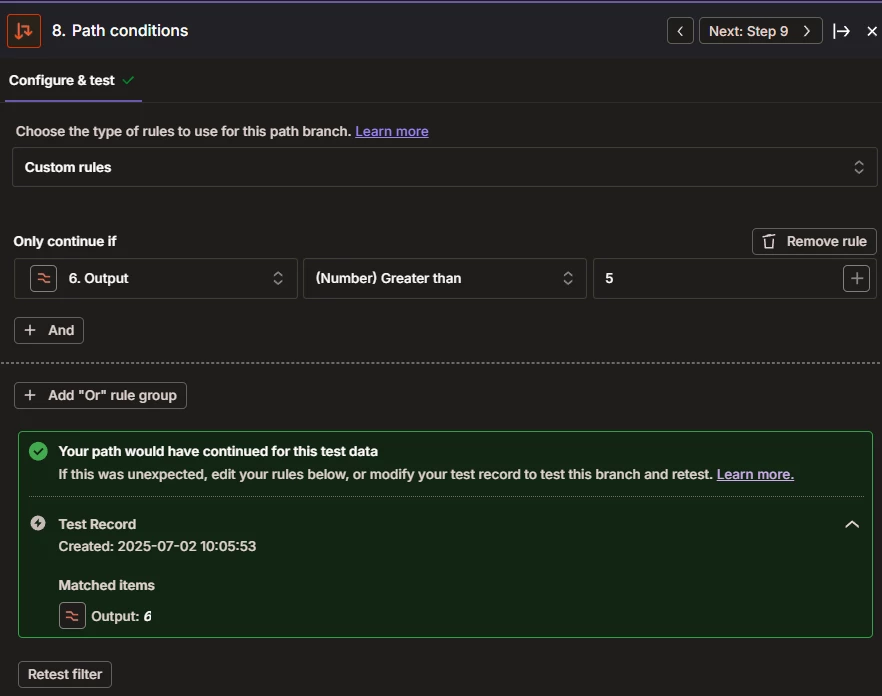
Task: Open Learn more link in test result
Action: coord(755,474)
